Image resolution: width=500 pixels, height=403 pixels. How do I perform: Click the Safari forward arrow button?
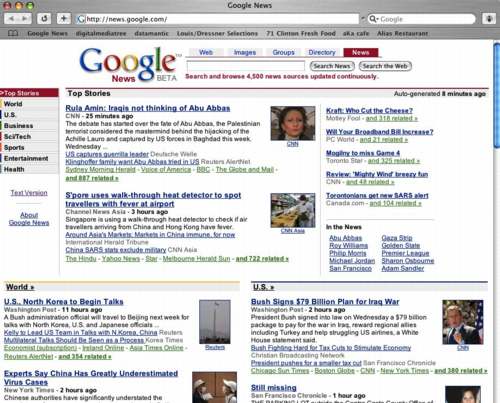click(25, 19)
